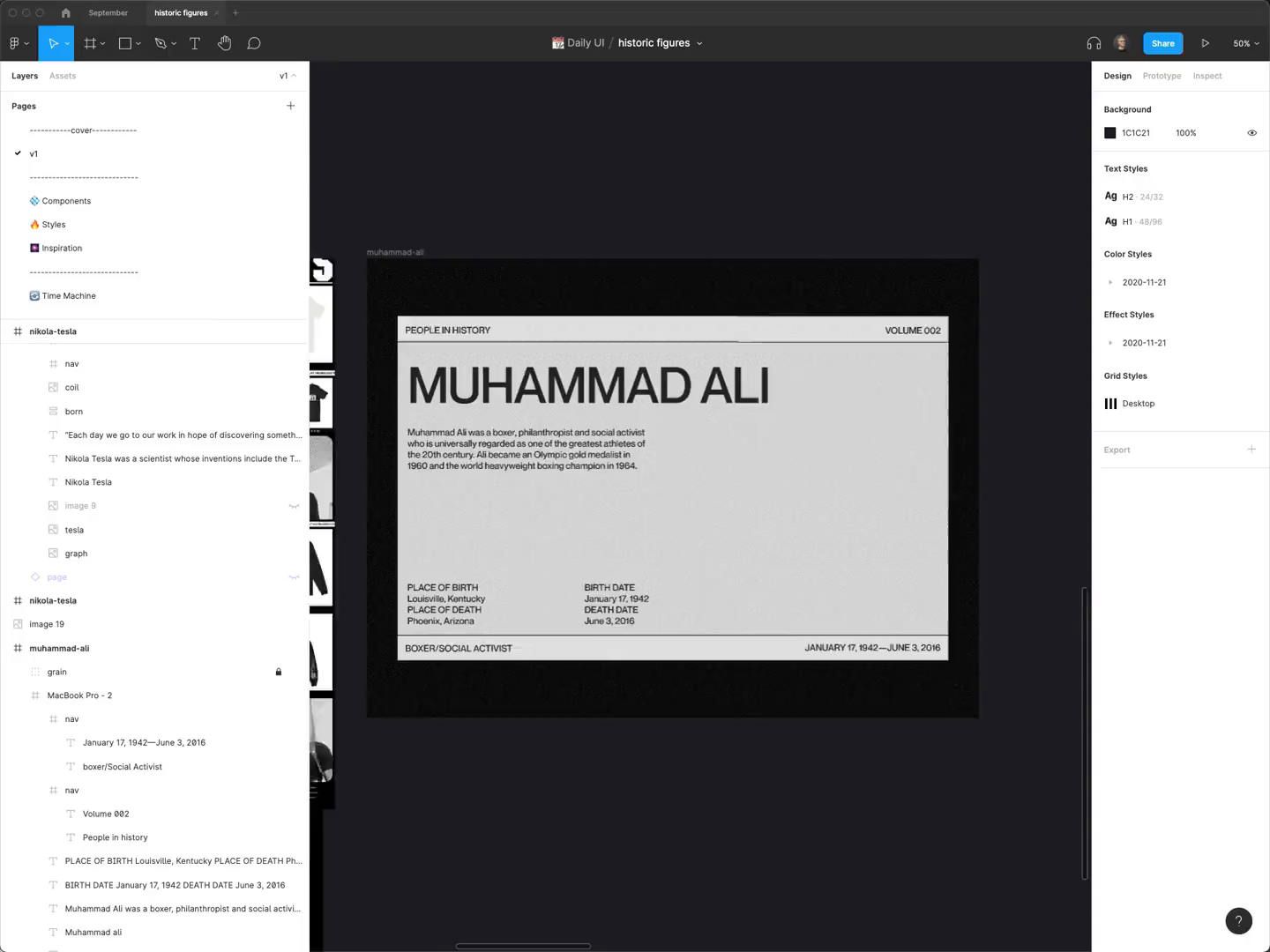Click the 1C1C21 background color swatch

pyautogui.click(x=1110, y=133)
